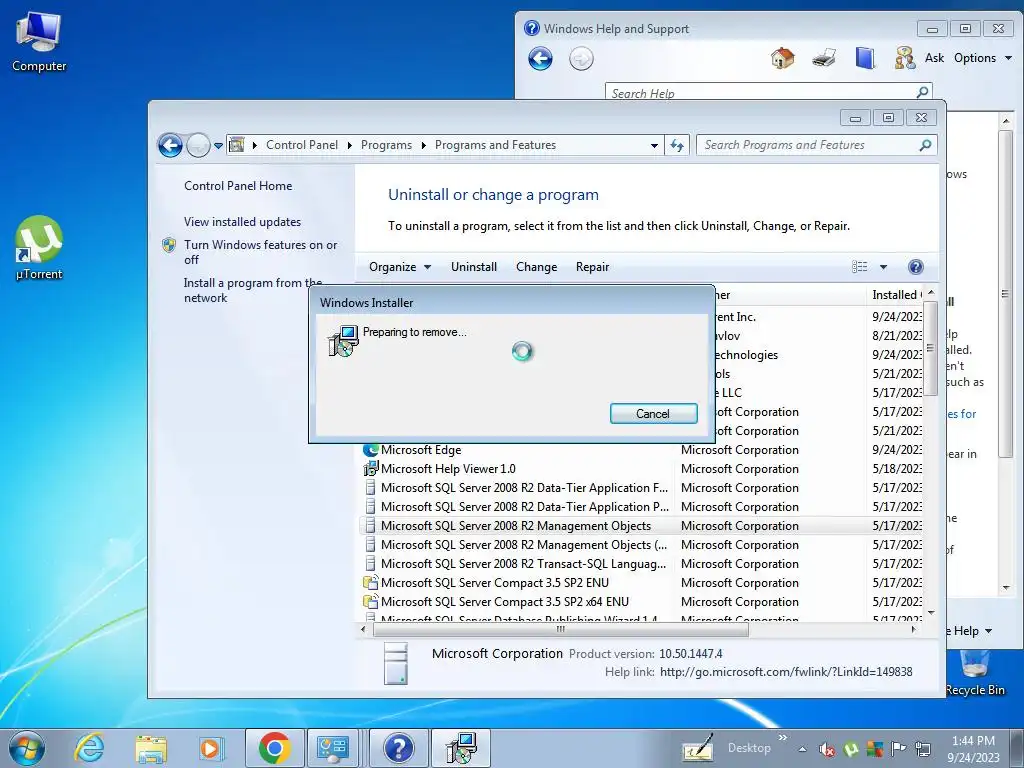1024x768 pixels.
Task: Click the Windows Start button
Action: (x=27, y=748)
